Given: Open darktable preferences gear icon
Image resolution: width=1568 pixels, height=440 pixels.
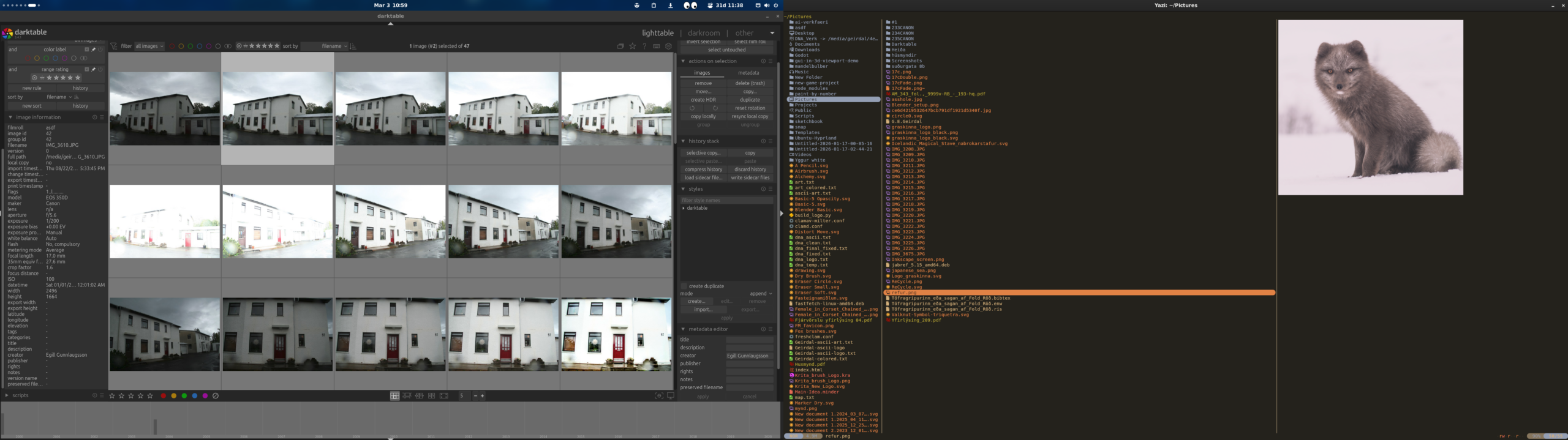Looking at the screenshot, I should (x=669, y=46).
